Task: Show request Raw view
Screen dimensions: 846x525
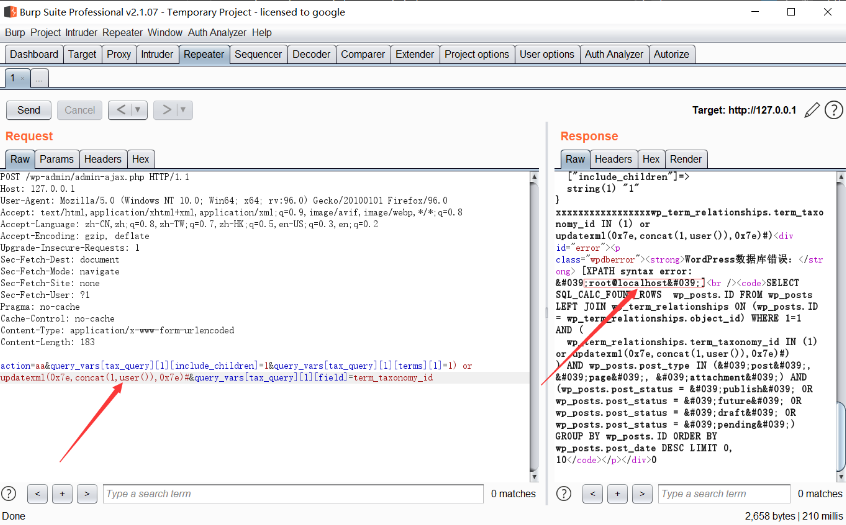Action: [20, 159]
